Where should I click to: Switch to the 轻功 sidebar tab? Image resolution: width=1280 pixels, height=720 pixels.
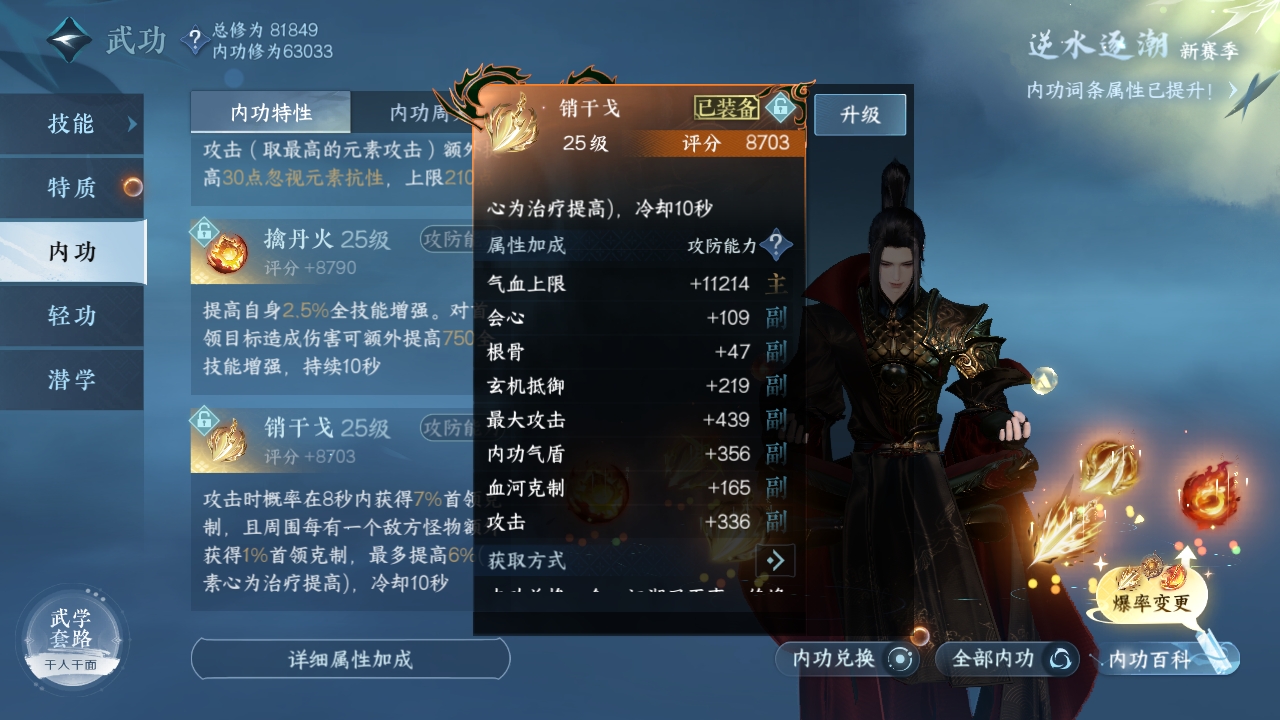(72, 316)
